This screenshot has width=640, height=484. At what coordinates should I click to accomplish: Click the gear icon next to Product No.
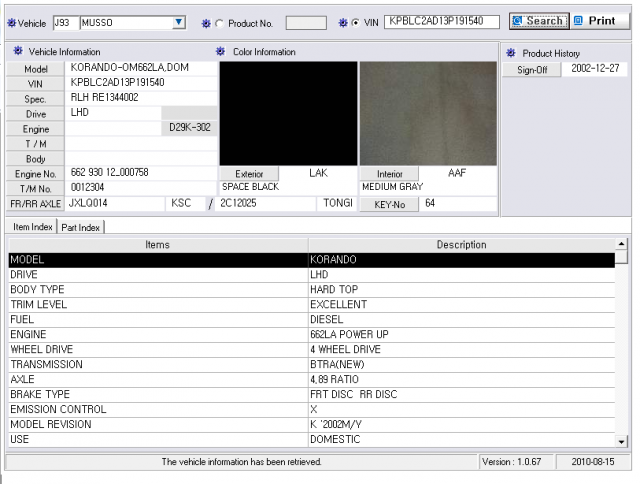point(206,24)
